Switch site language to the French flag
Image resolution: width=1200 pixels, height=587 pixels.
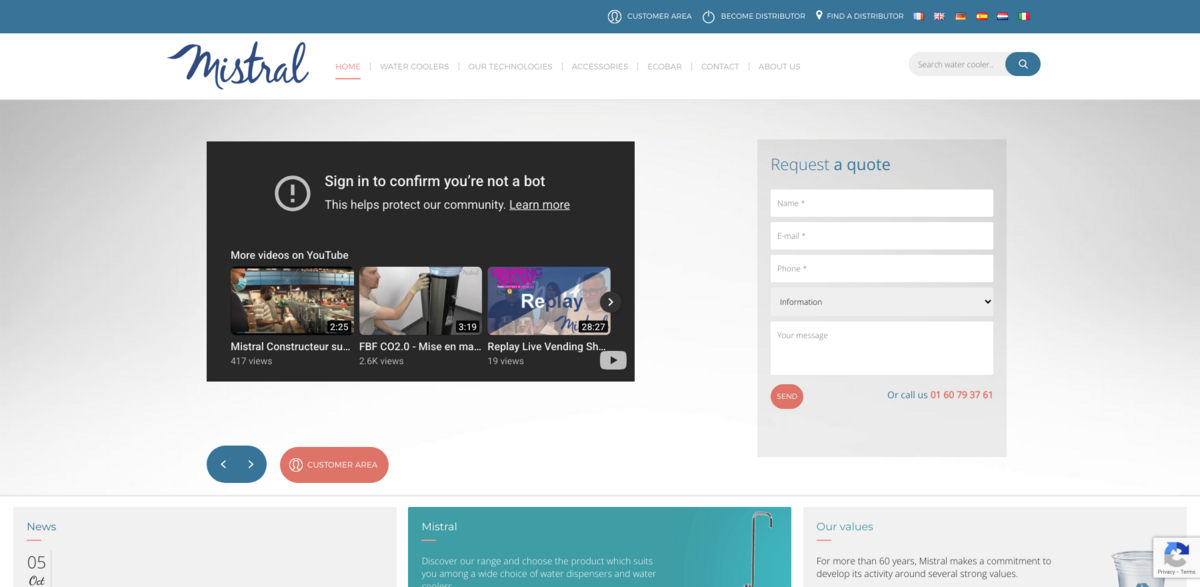pyautogui.click(x=918, y=16)
